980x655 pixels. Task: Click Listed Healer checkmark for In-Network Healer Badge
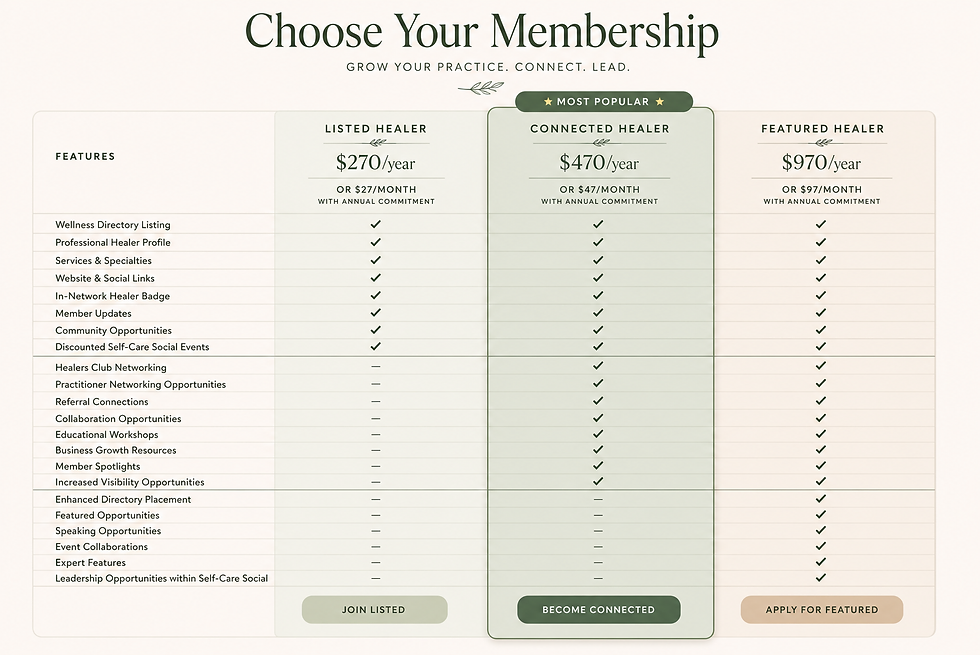pyautogui.click(x=376, y=295)
